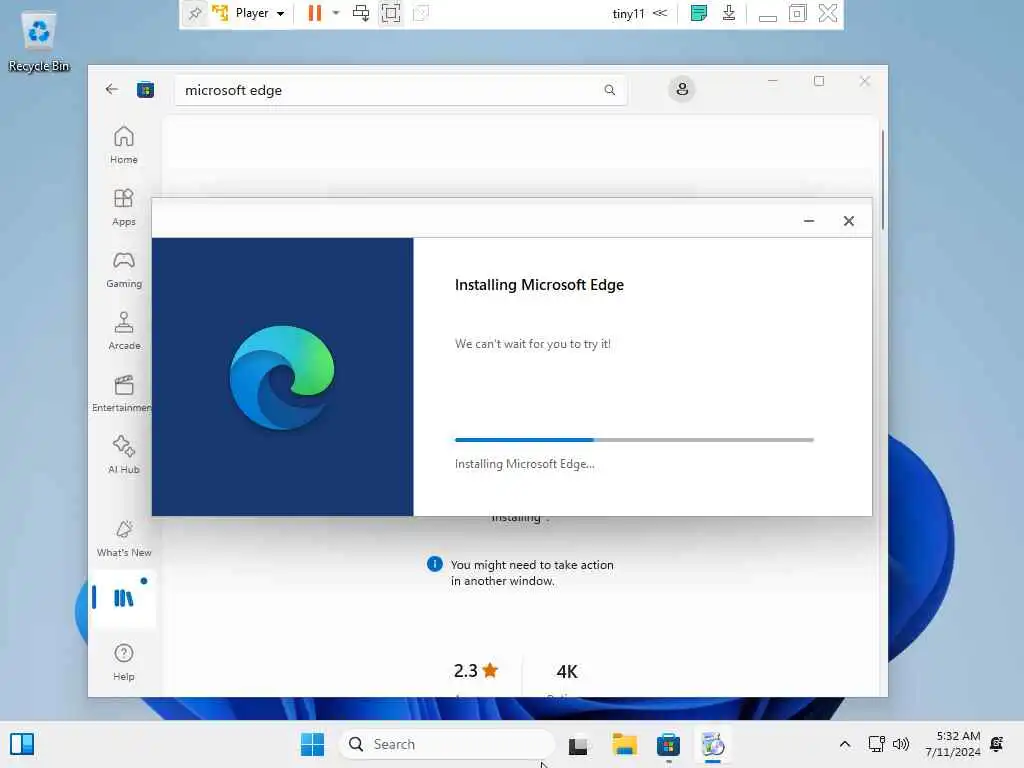The height and width of the screenshot is (768, 1024).
Task: Toggle the pin on the VM toolbar
Action: click(195, 13)
